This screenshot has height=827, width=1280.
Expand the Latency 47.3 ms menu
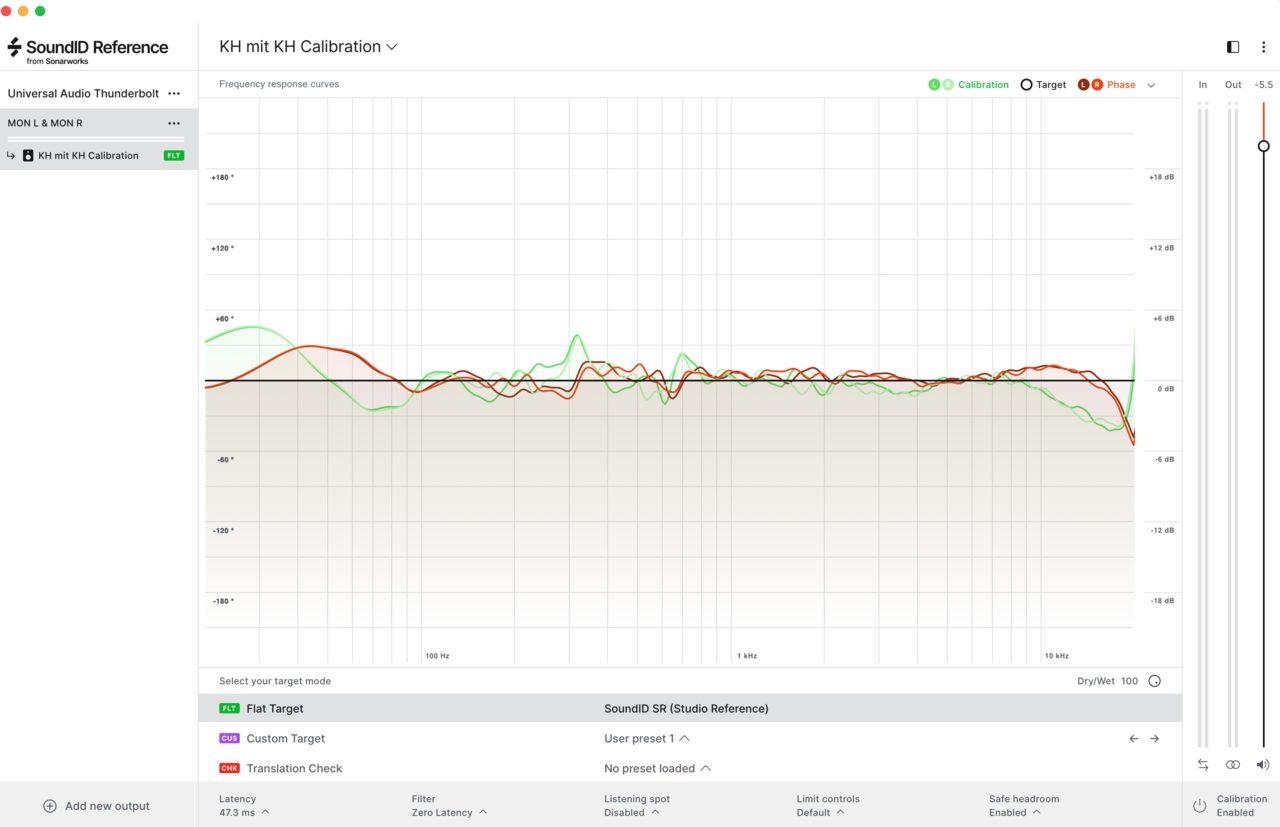(244, 806)
